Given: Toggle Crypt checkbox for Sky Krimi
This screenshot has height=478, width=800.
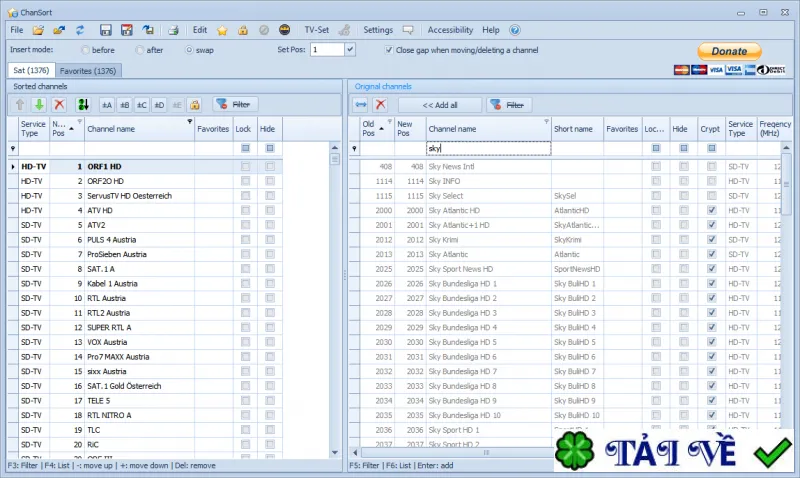Looking at the screenshot, I should point(711,240).
